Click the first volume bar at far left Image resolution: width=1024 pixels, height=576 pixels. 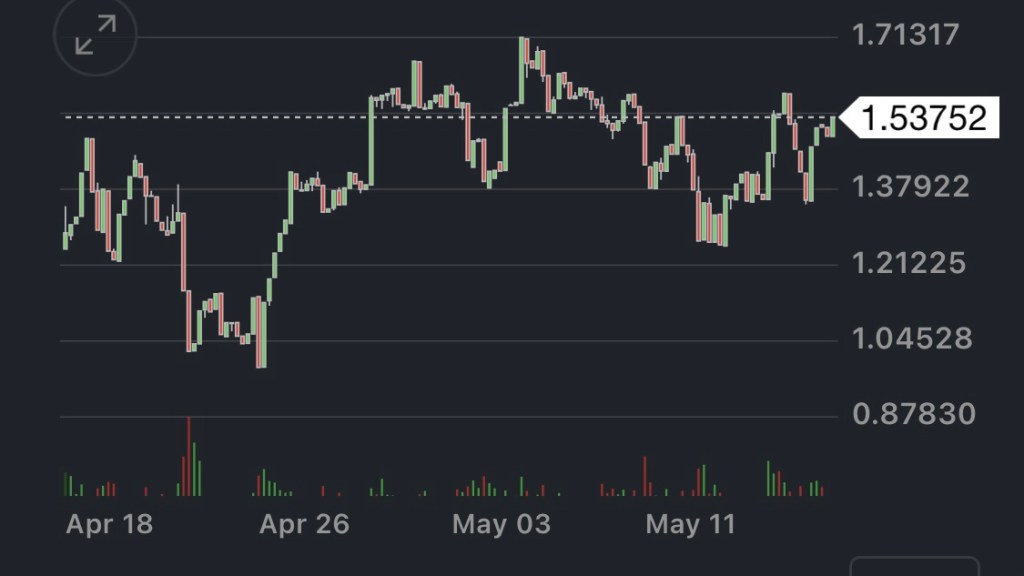click(x=65, y=485)
